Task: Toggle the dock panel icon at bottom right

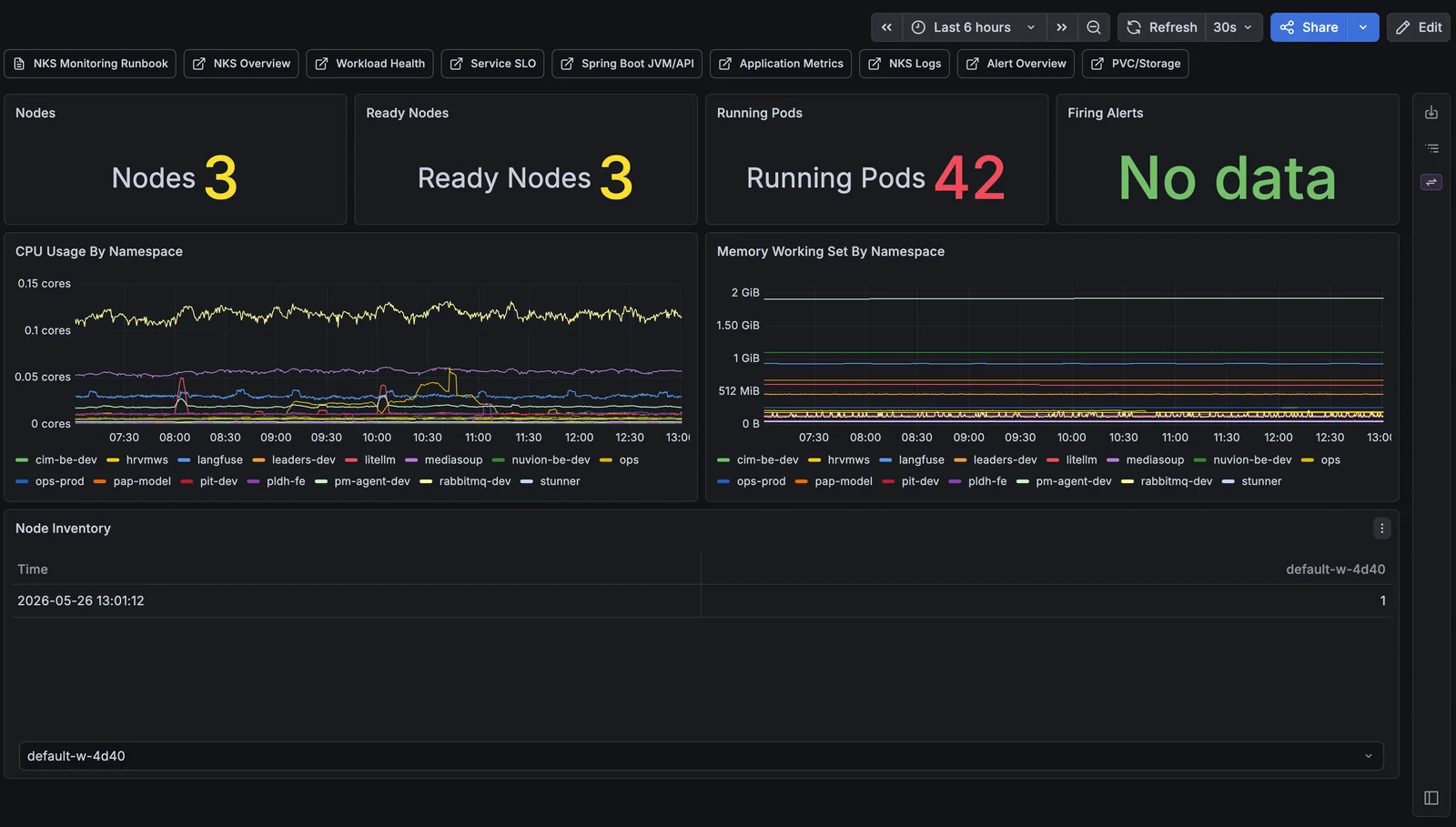Action: [x=1431, y=798]
